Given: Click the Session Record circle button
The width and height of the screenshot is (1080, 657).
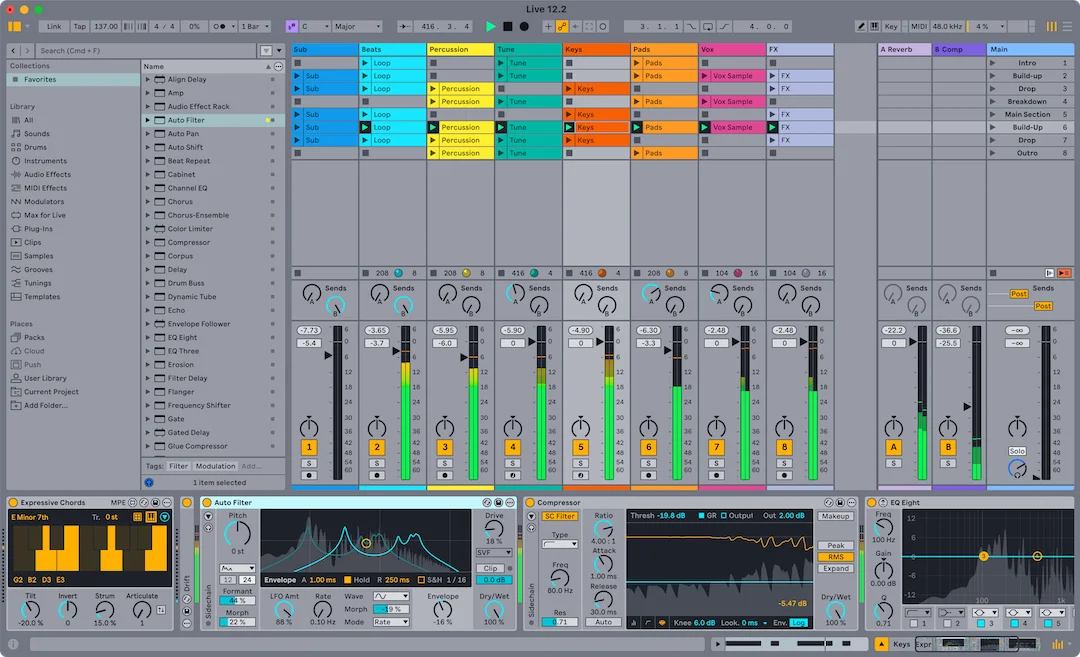Looking at the screenshot, I should pos(603,27).
